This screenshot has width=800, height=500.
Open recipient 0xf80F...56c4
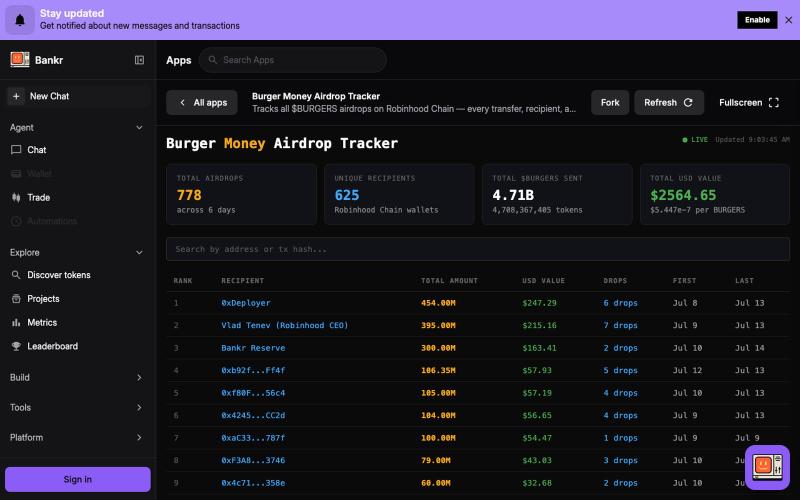(x=253, y=393)
